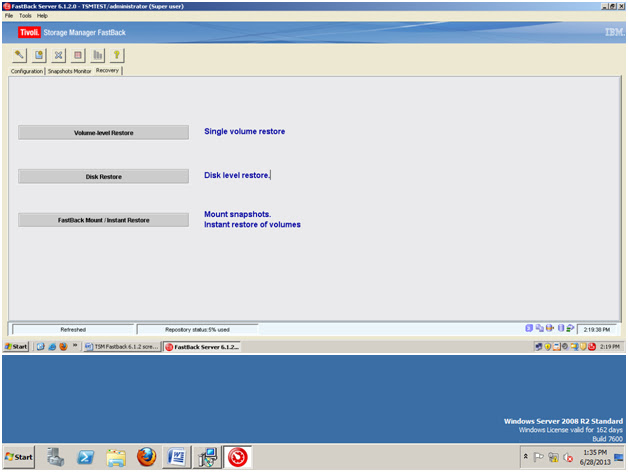Open Server Manager from the outer taskbar

56,457
